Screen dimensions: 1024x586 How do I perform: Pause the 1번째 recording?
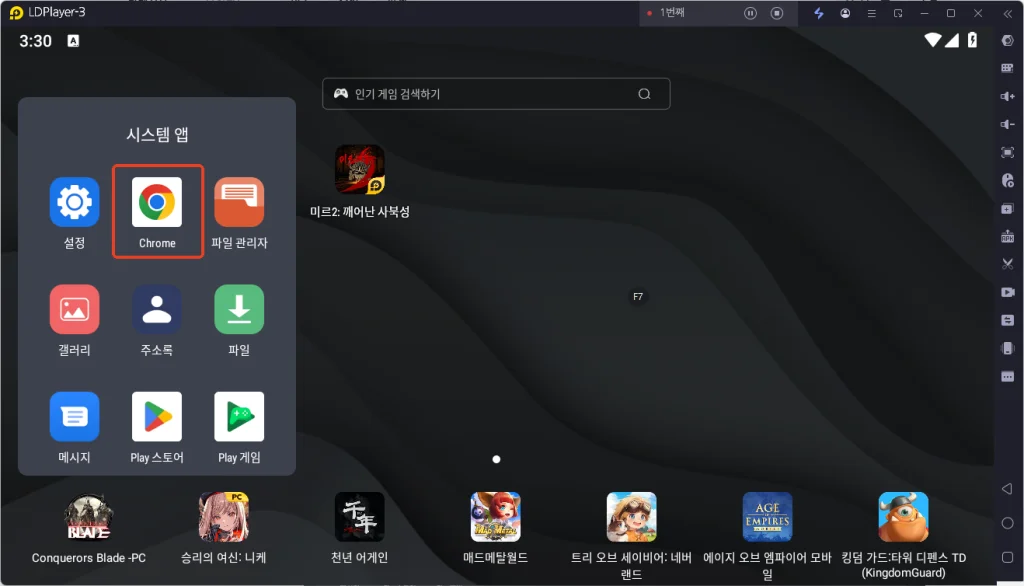[750, 13]
